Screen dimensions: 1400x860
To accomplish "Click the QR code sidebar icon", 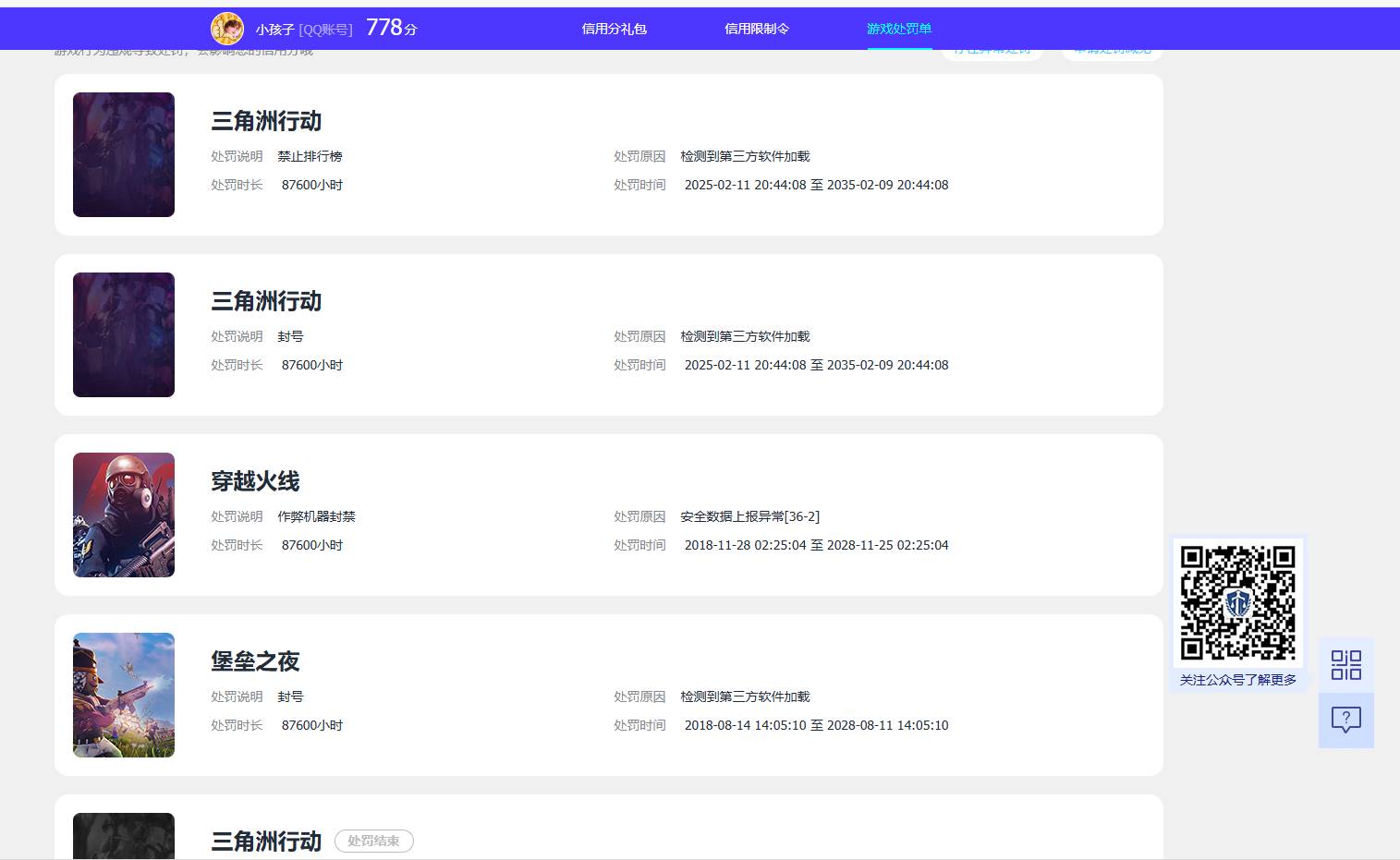I will tap(1345, 665).
